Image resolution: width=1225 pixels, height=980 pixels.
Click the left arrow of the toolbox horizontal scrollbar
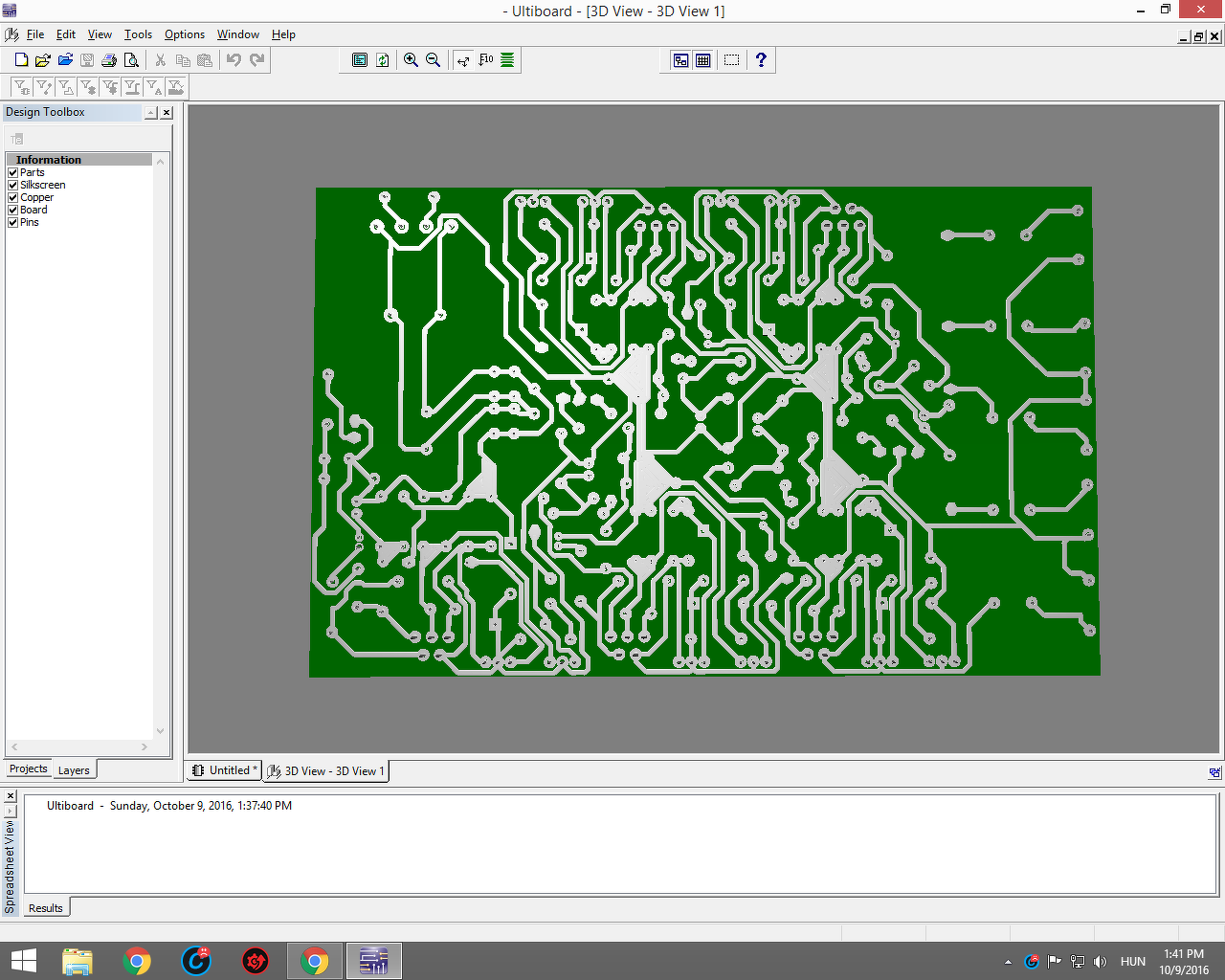coord(14,746)
